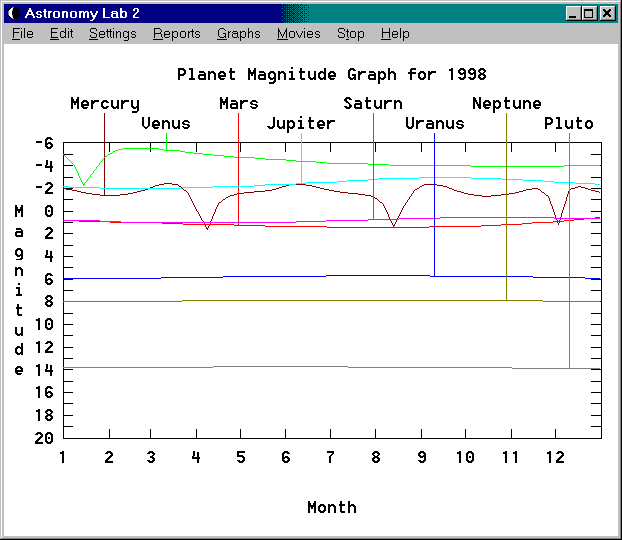Screen dimensions: 622x540
Task: Click month number 9 on the x-axis
Action: click(422, 457)
